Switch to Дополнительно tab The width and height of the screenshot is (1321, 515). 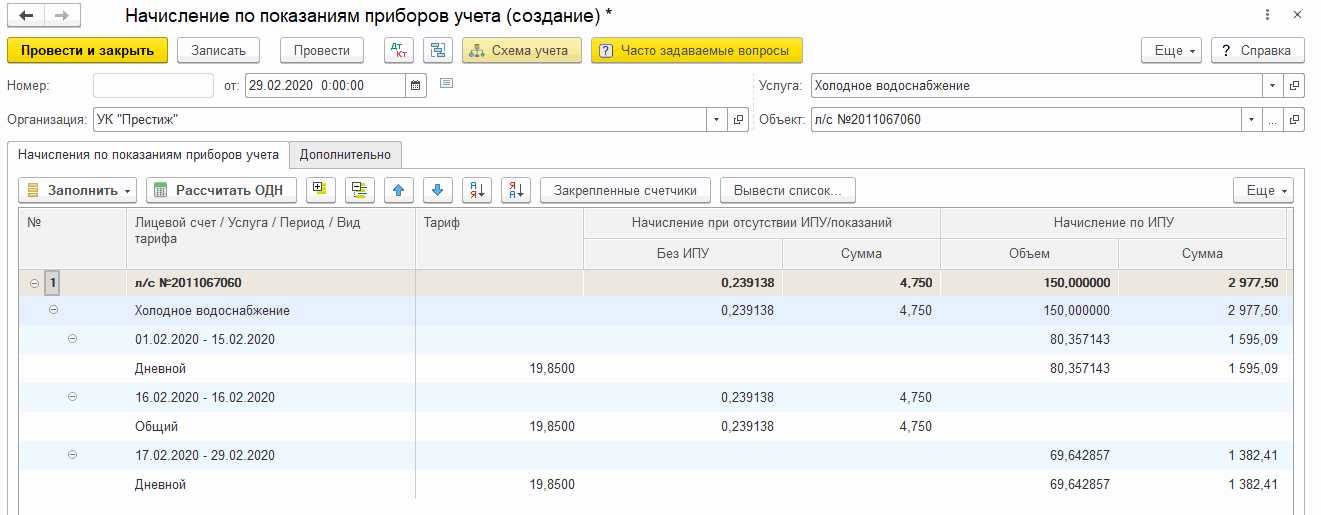click(x=346, y=155)
